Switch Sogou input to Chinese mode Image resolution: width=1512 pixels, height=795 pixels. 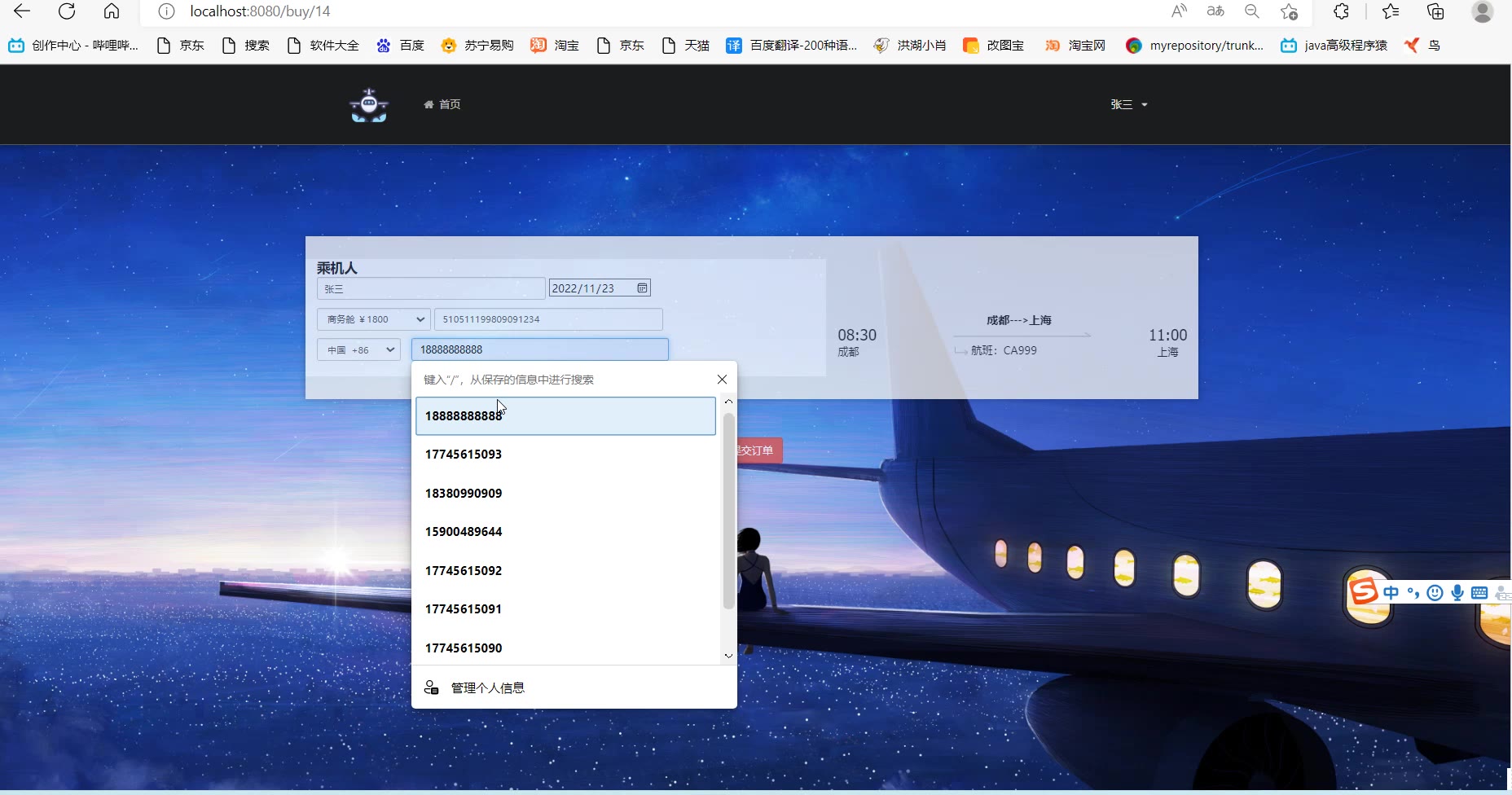(1391, 593)
